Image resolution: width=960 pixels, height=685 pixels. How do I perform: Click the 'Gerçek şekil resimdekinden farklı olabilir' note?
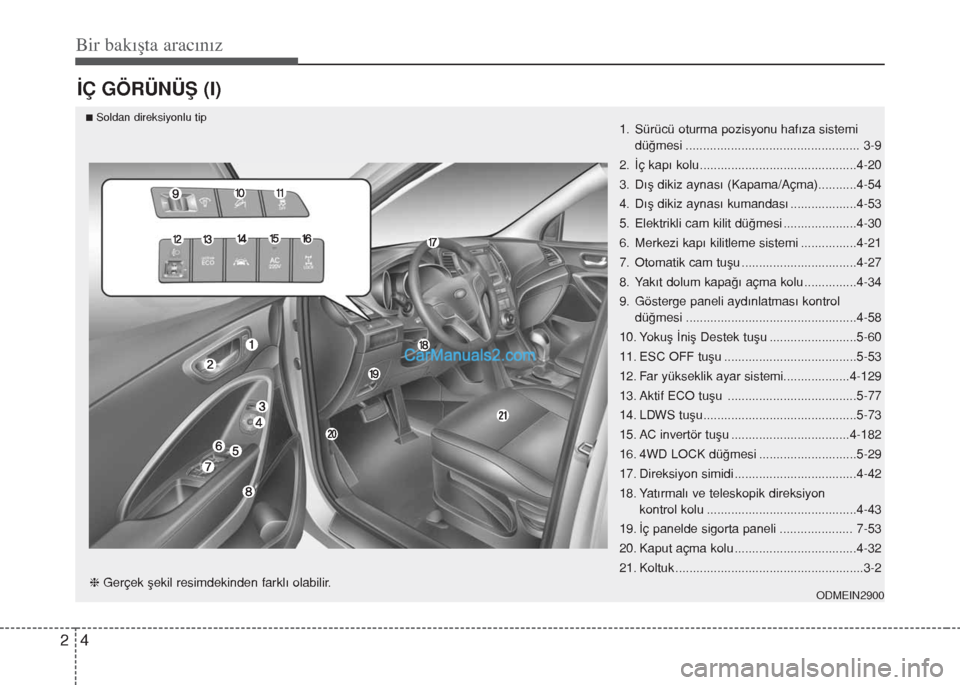point(217,583)
